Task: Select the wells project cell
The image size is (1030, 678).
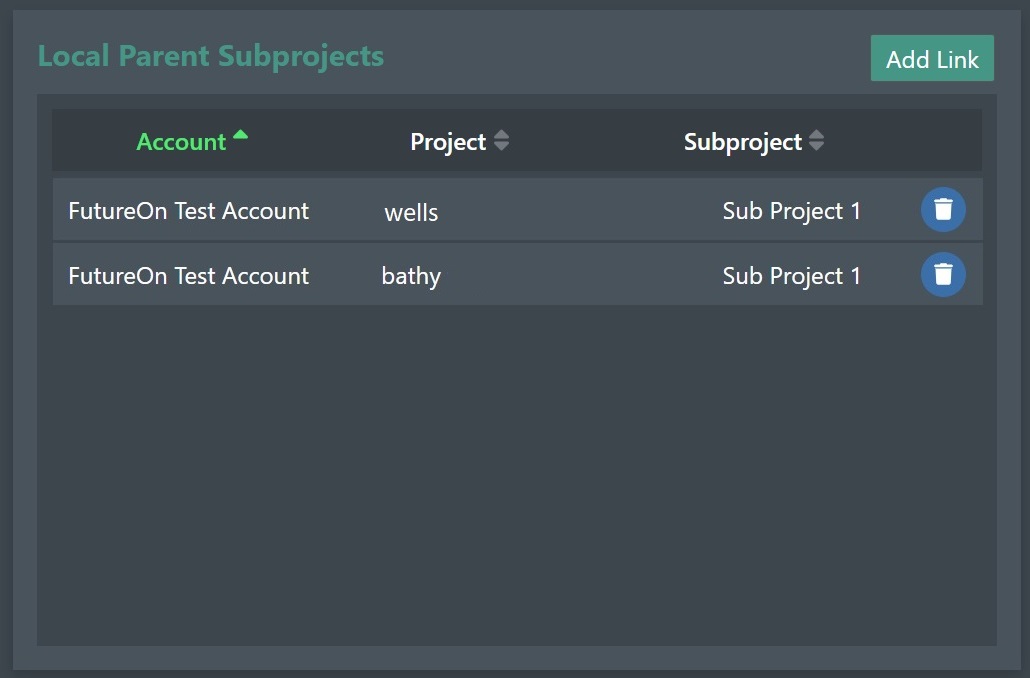Action: point(411,212)
